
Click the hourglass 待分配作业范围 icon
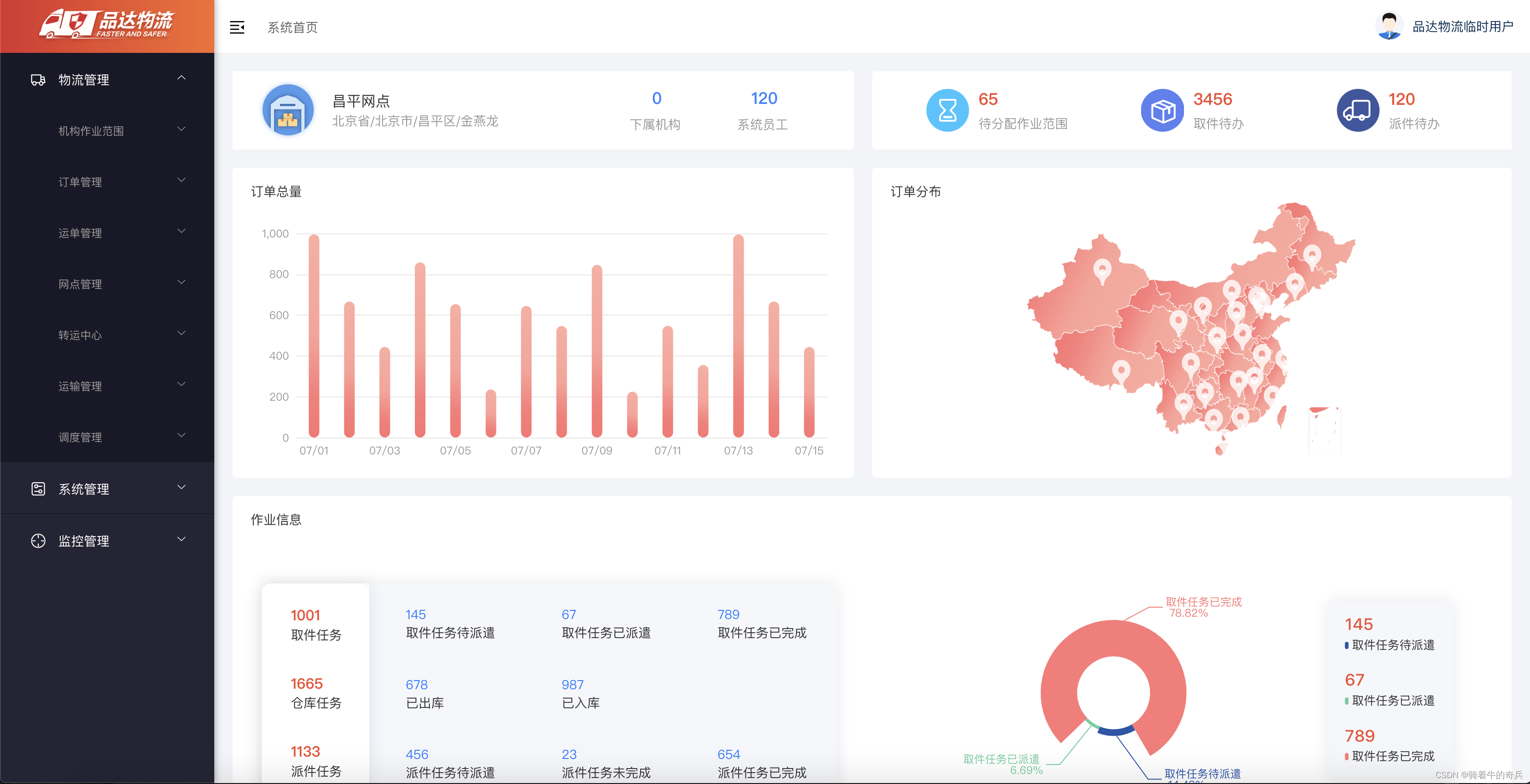(x=947, y=110)
